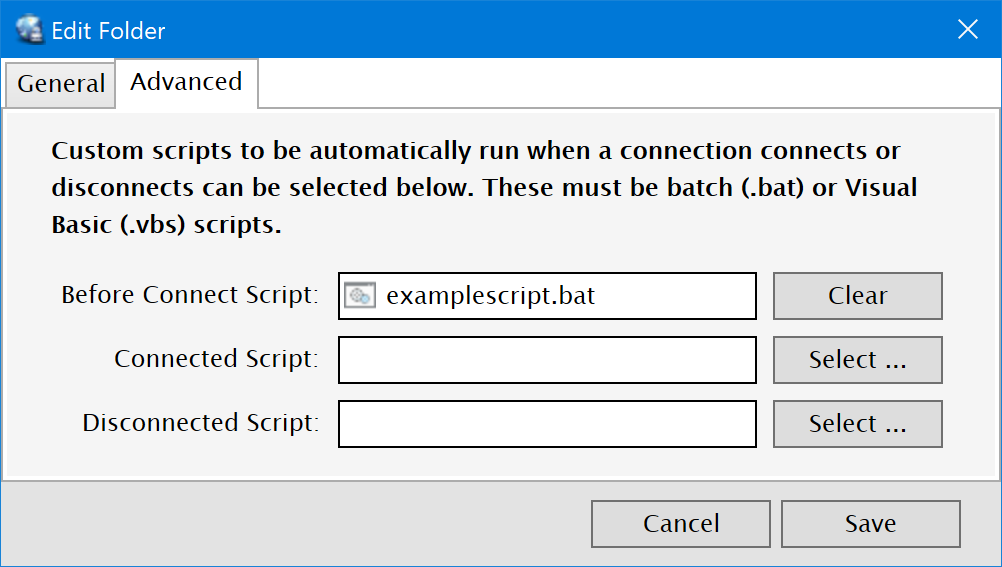Click the batch file icon beside examplescript.bat
The width and height of the screenshot is (1002, 567).
(x=359, y=296)
